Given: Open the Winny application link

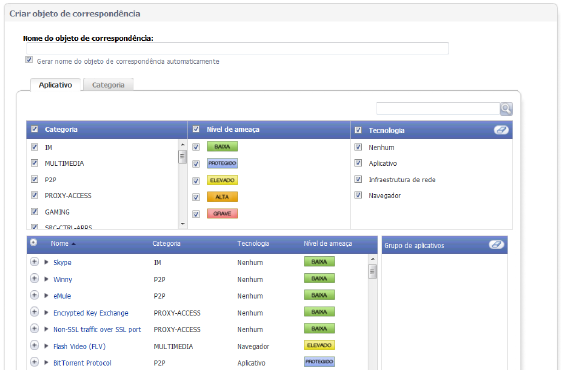Looking at the screenshot, I should click(63, 279).
